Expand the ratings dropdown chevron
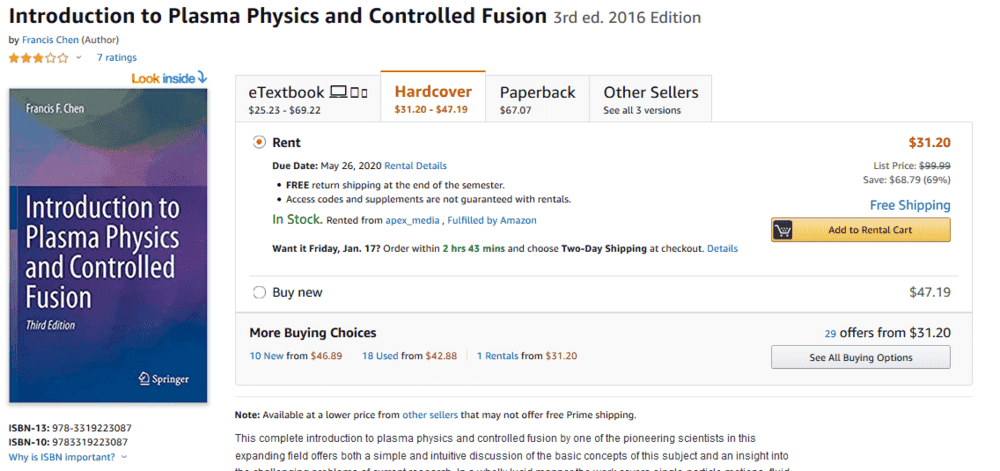The image size is (1000, 471). [79, 58]
